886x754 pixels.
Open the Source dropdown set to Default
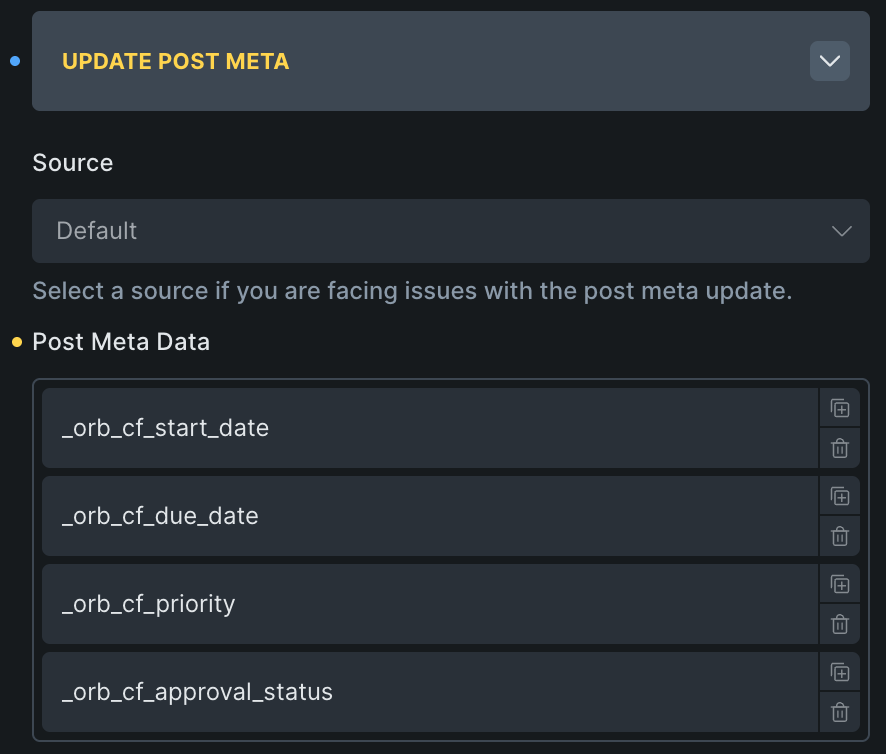coord(450,231)
